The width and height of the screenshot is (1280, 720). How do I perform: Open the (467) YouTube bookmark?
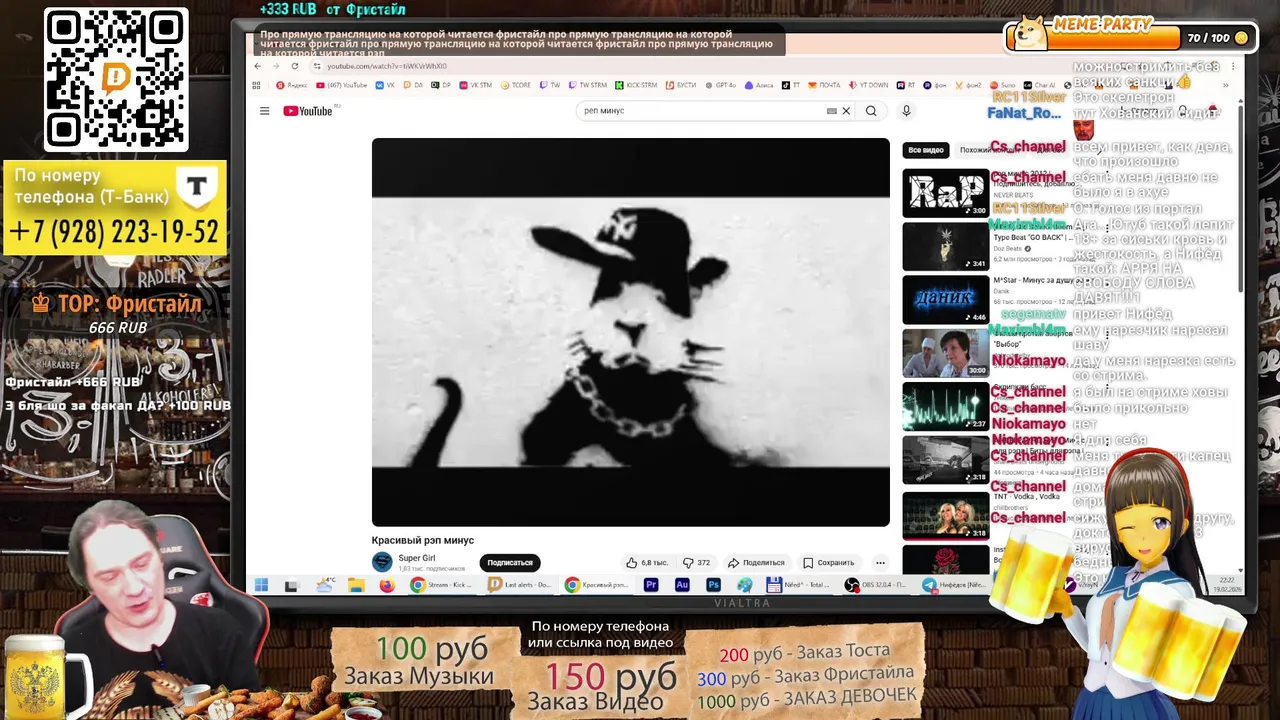coord(342,85)
